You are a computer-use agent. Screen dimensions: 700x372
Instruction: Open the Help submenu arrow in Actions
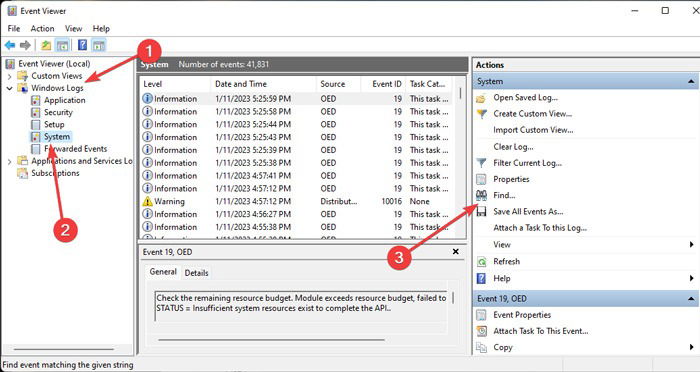click(x=692, y=278)
